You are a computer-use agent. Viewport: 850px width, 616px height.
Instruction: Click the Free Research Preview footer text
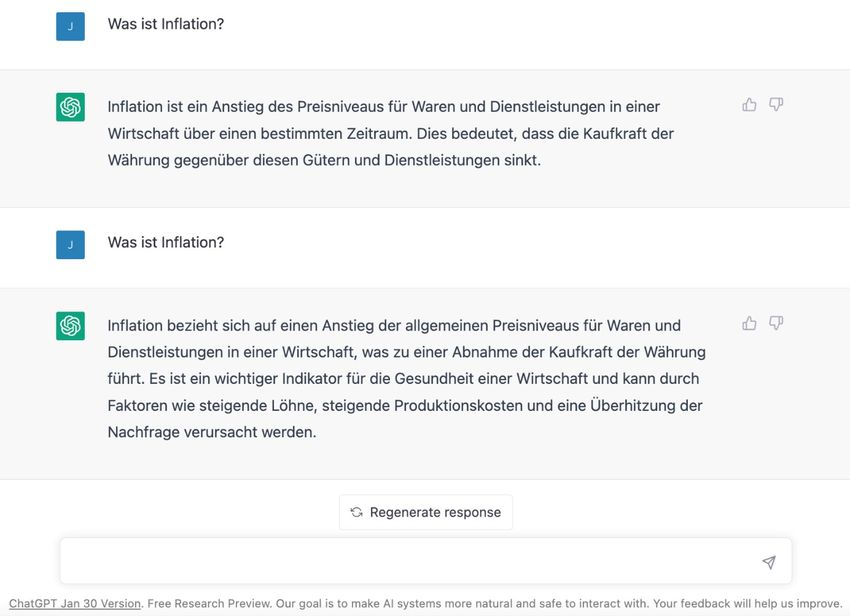[209, 604]
